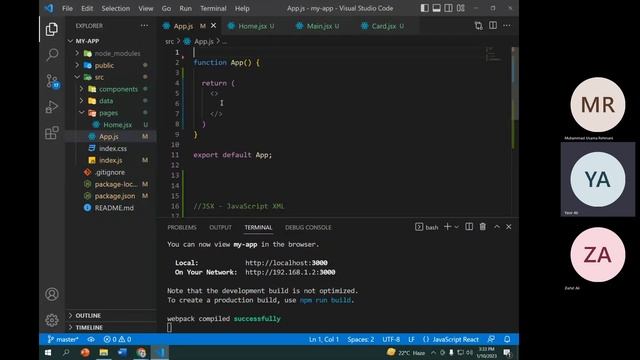This screenshot has height=360, width=640.
Task: Close the terminal panel
Action: 509,227
